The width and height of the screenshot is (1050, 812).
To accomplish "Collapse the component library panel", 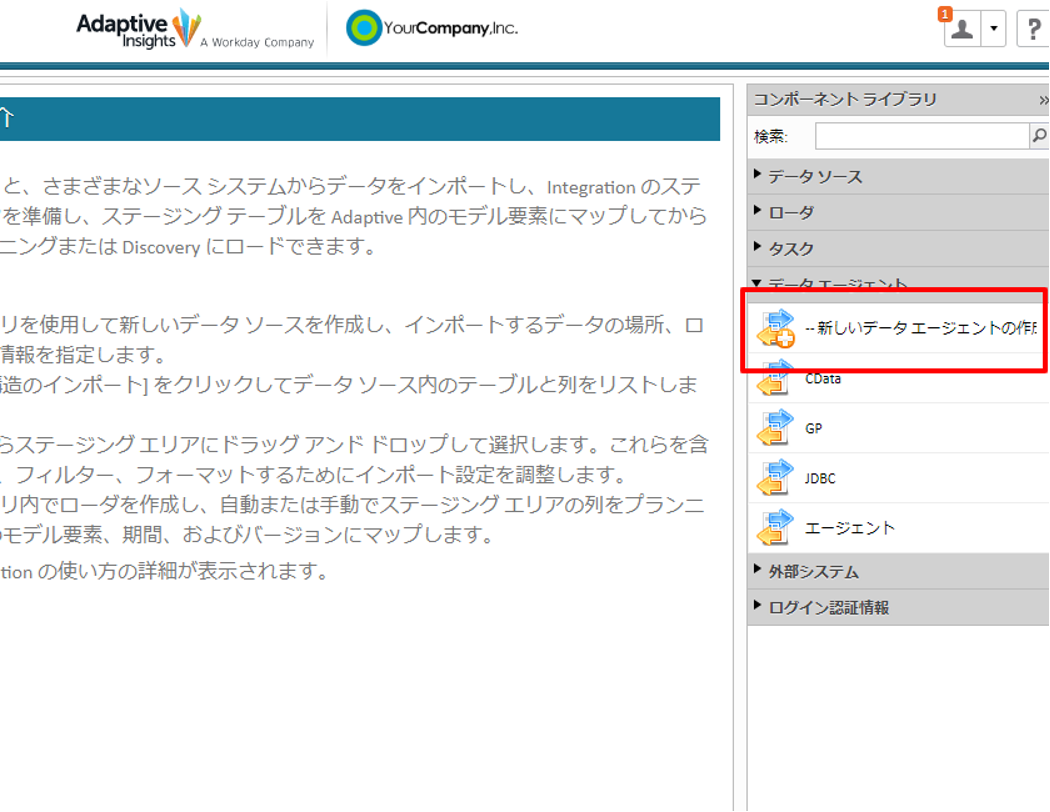I will 1043,100.
